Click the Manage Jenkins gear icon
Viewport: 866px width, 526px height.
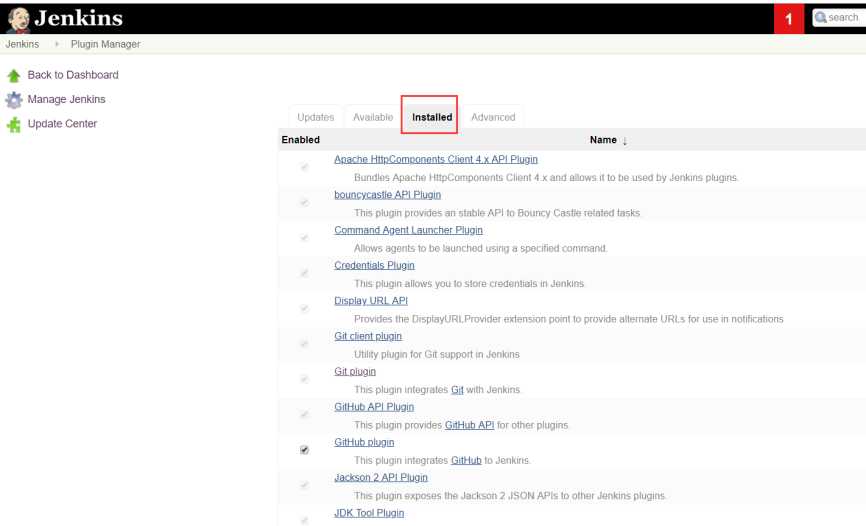click(14, 100)
